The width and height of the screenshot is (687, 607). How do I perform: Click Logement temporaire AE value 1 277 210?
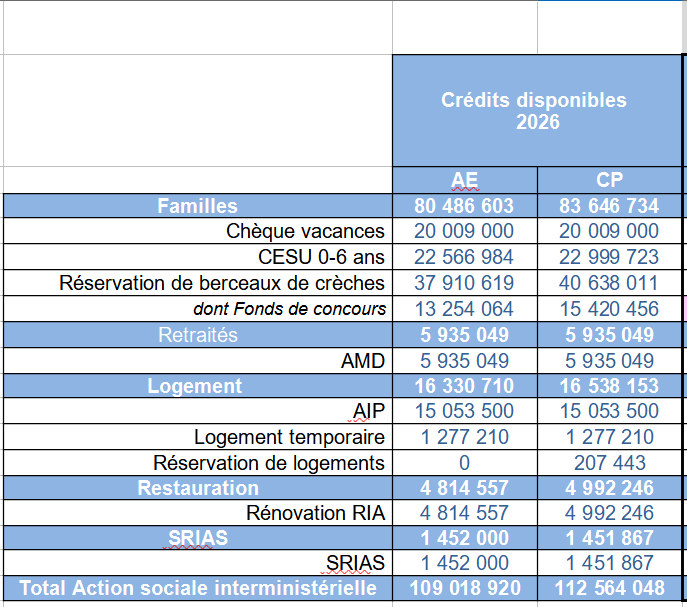(464, 437)
